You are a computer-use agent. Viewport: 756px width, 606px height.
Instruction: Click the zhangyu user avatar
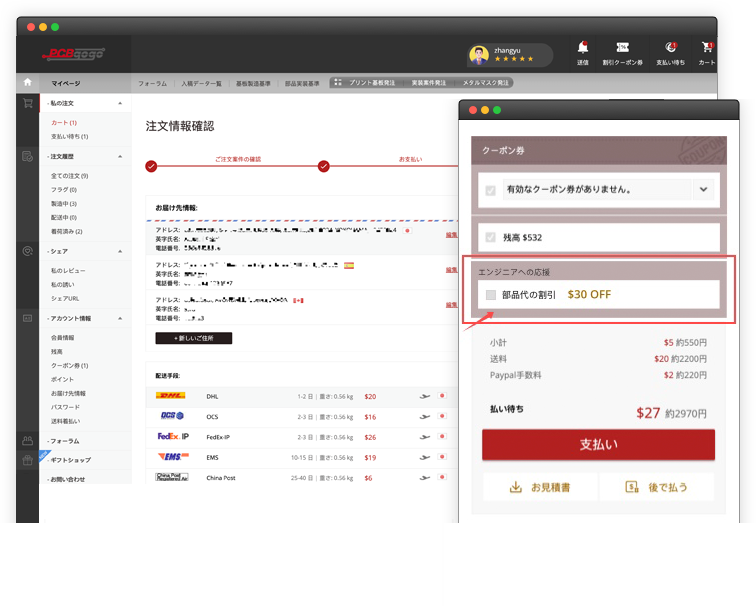[x=479, y=55]
